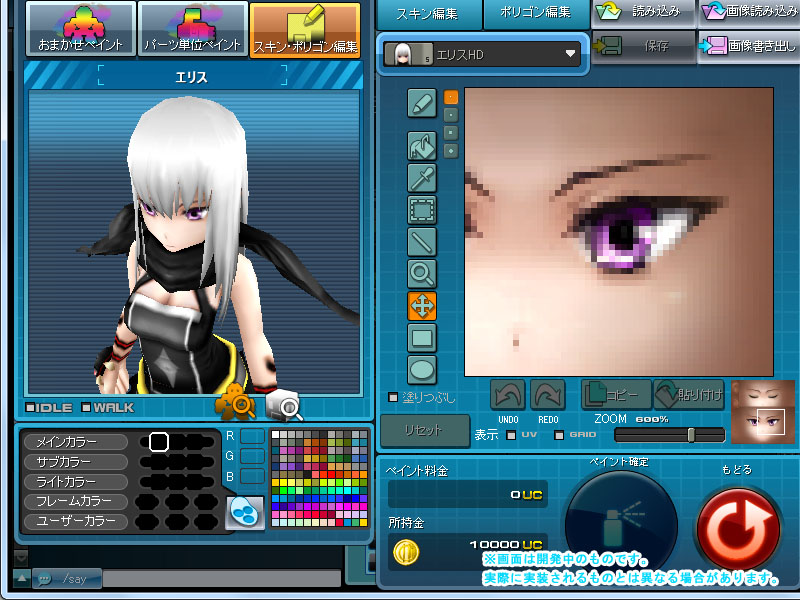The image size is (800, 600).
Task: Switch to the ポリゴン編集 tab
Action: point(536,14)
